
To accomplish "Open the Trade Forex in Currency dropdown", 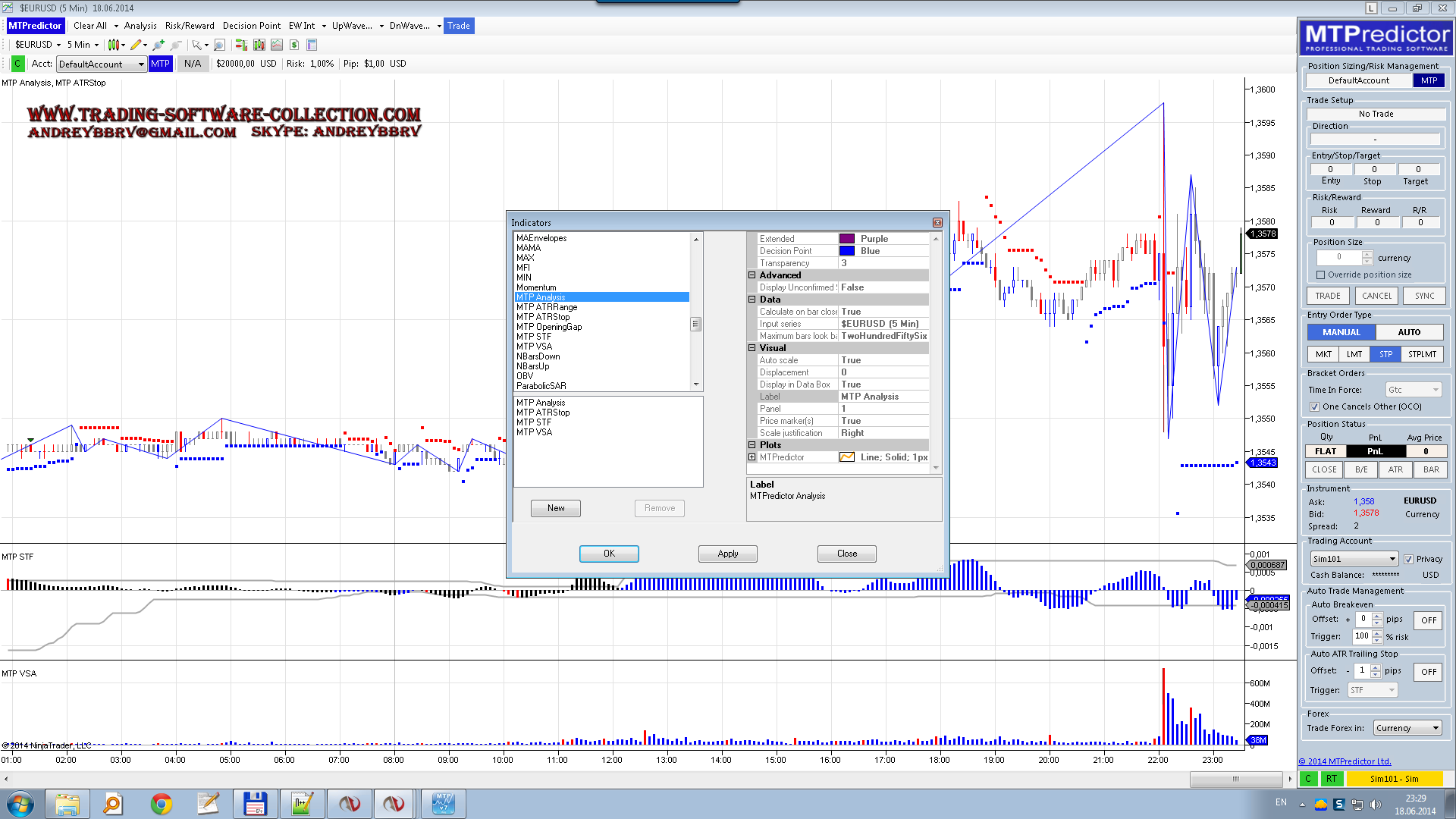I will 1407,728.
